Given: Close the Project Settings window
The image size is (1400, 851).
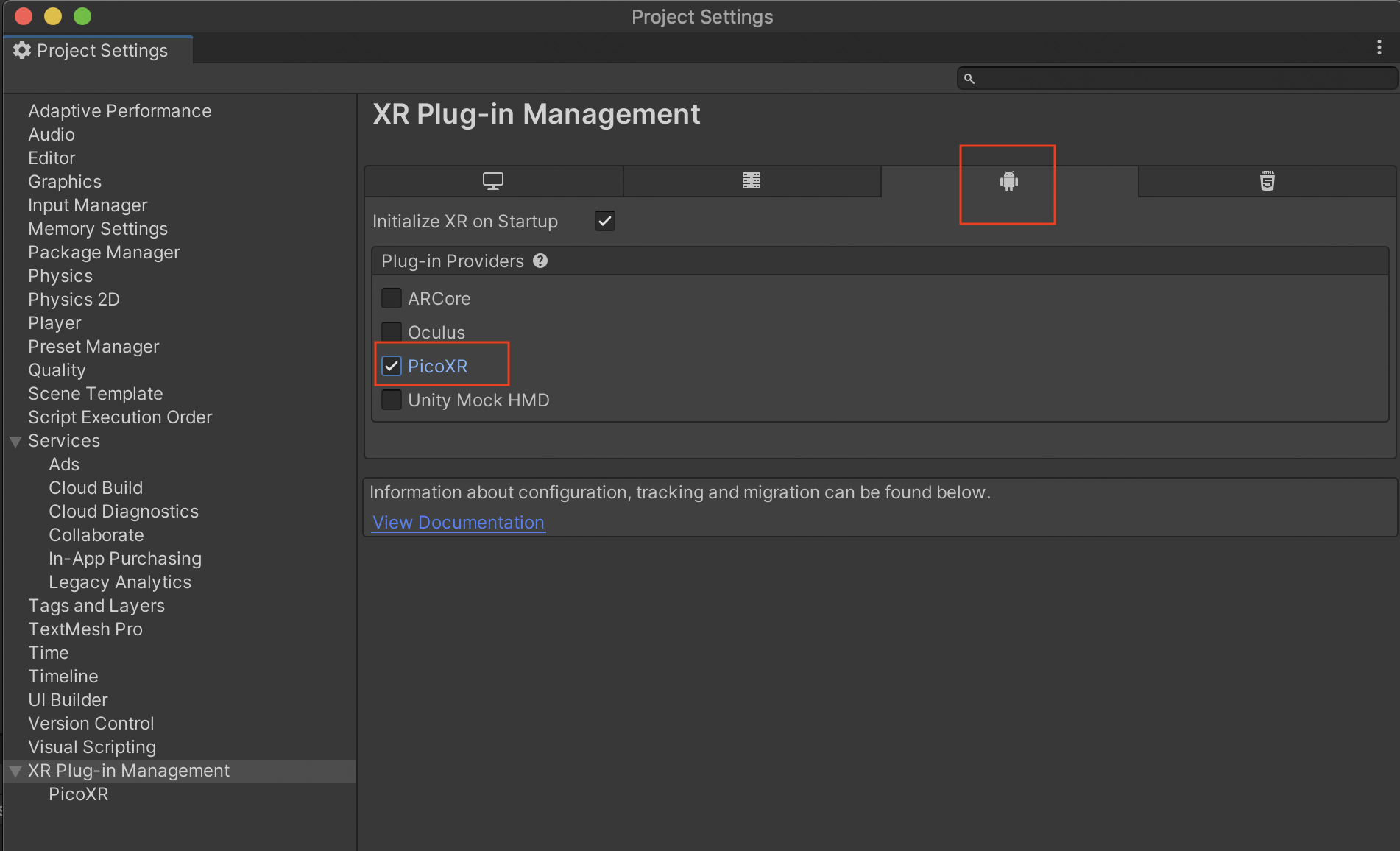Looking at the screenshot, I should point(24,16).
